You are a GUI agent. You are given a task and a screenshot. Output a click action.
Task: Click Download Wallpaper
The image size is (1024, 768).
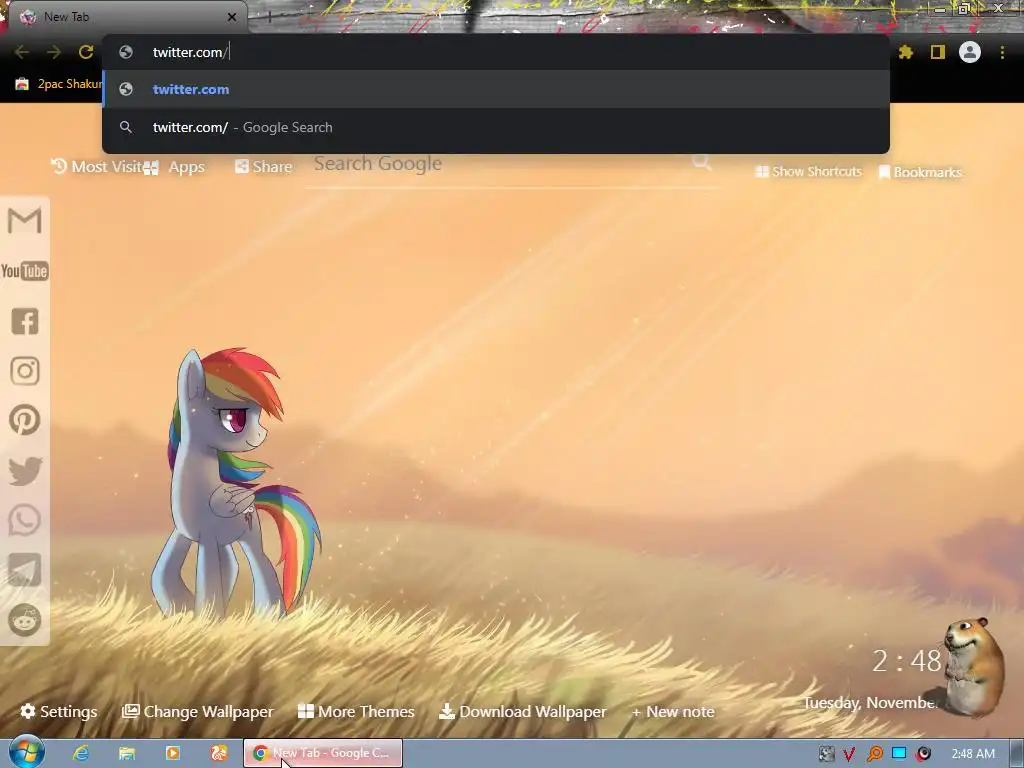(x=522, y=711)
